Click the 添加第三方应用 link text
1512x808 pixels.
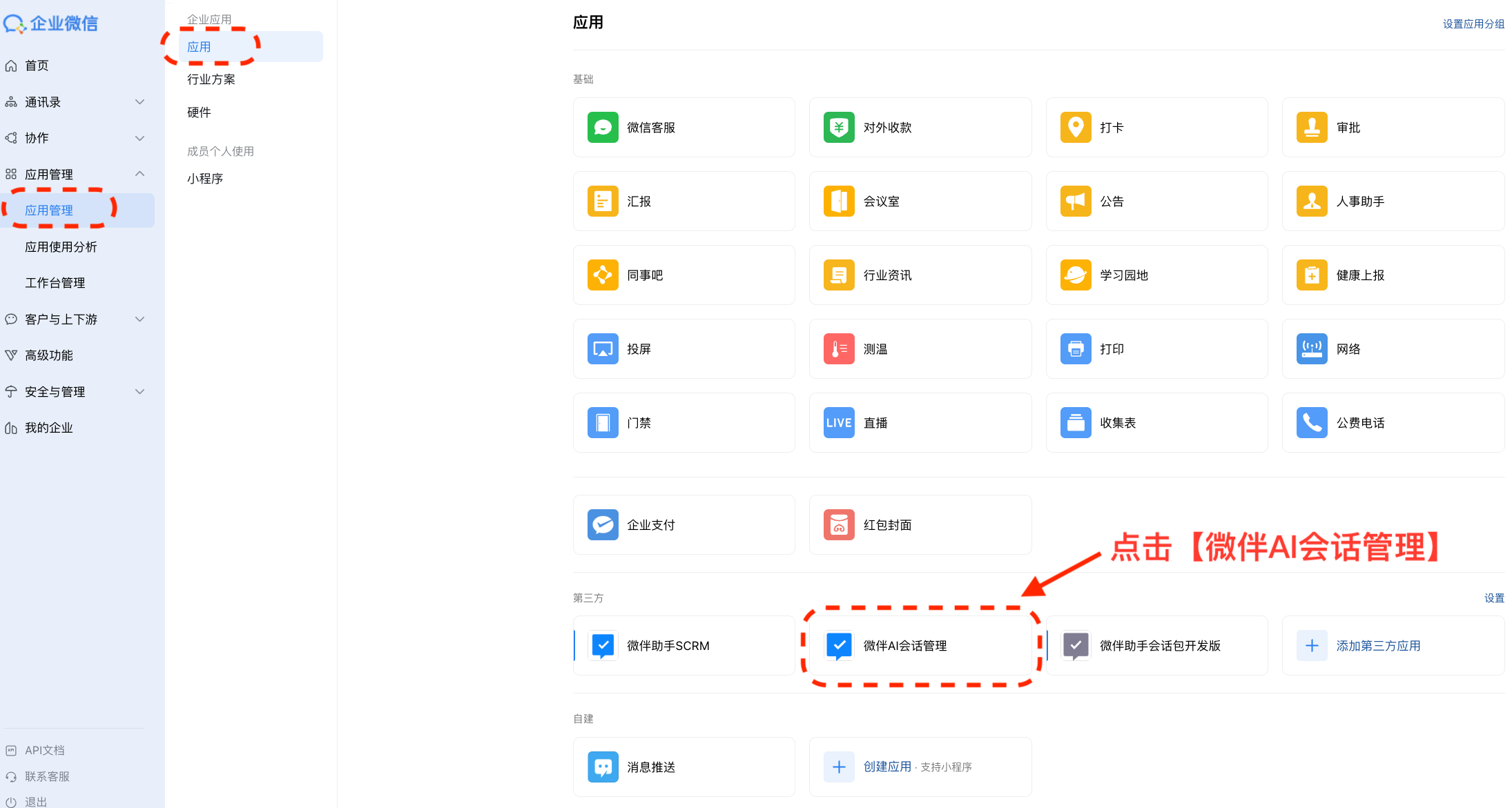coord(1378,646)
